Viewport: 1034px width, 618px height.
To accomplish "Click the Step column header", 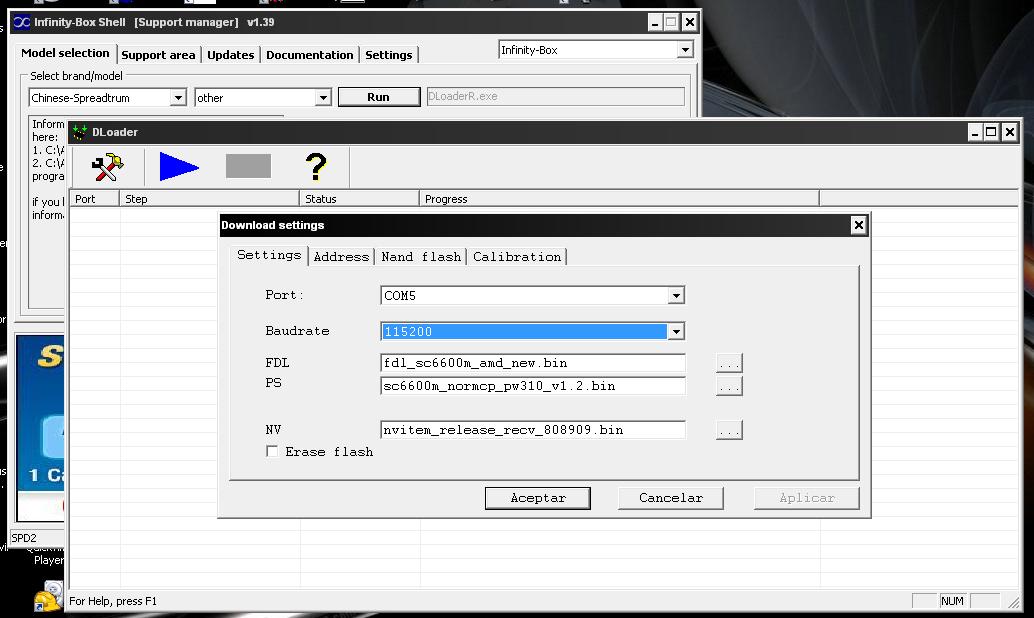I will click(209, 199).
